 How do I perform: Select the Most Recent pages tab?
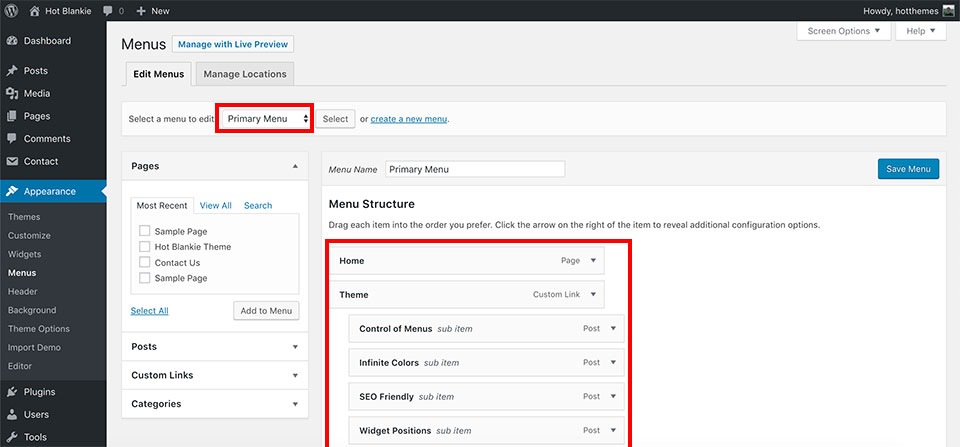point(162,206)
